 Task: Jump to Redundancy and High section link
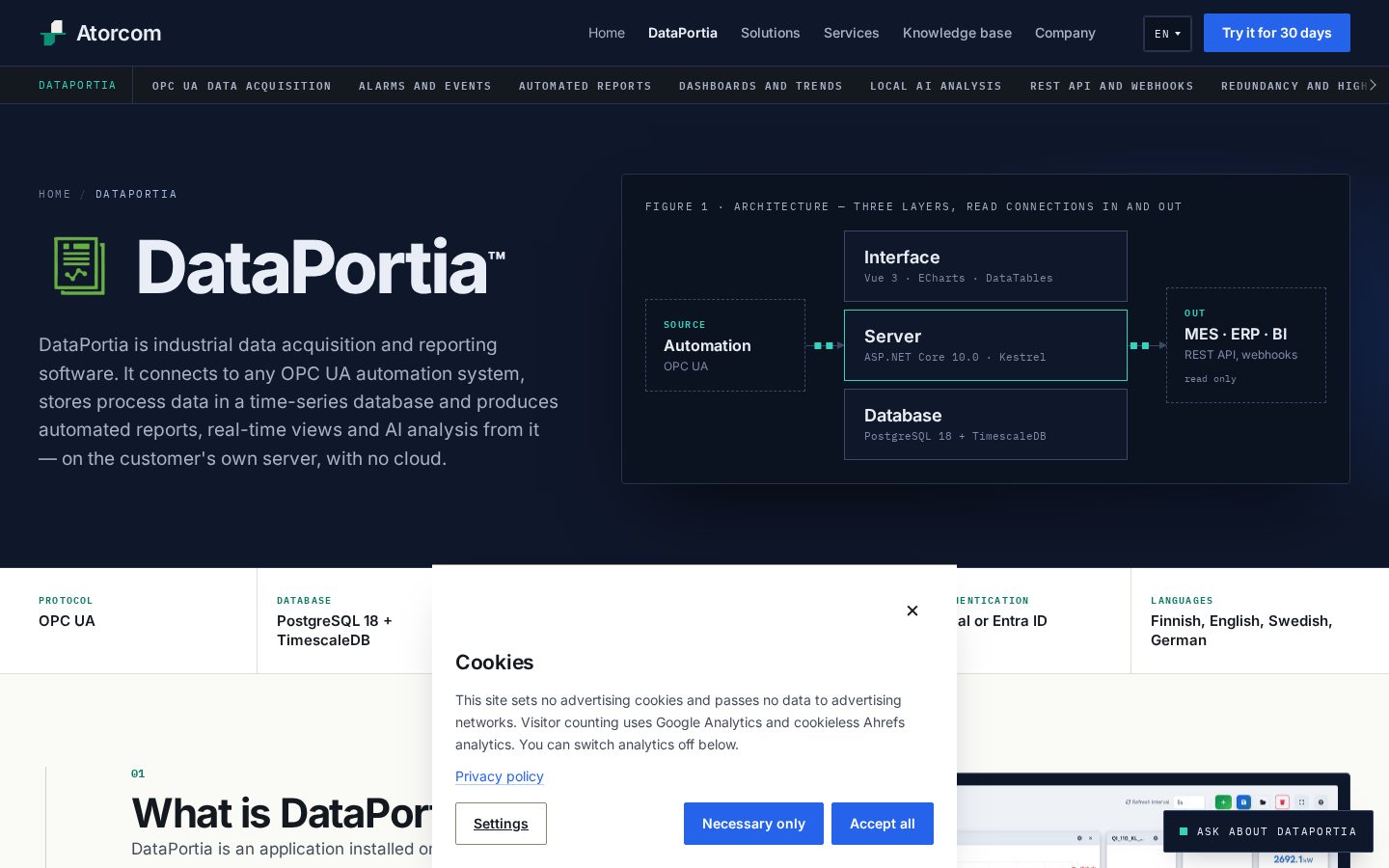1293,86
